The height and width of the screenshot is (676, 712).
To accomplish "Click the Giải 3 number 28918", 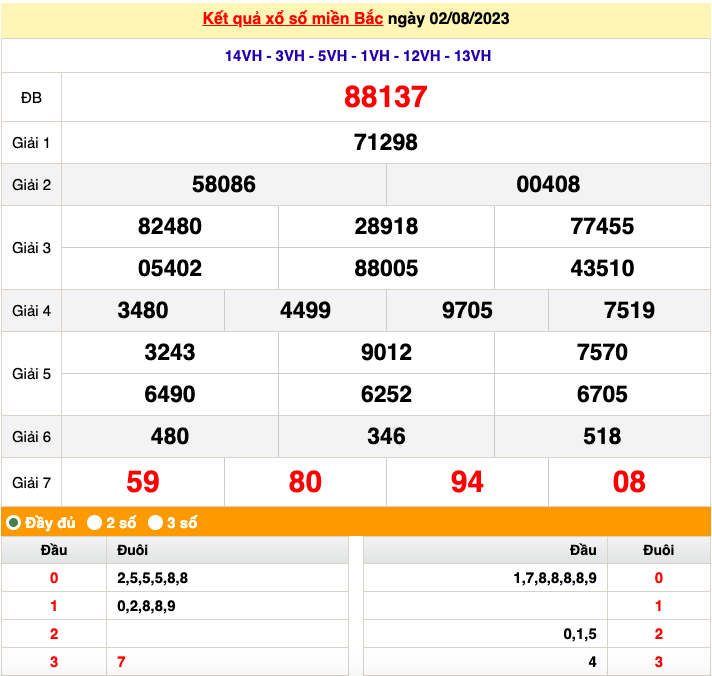I will point(385,226).
